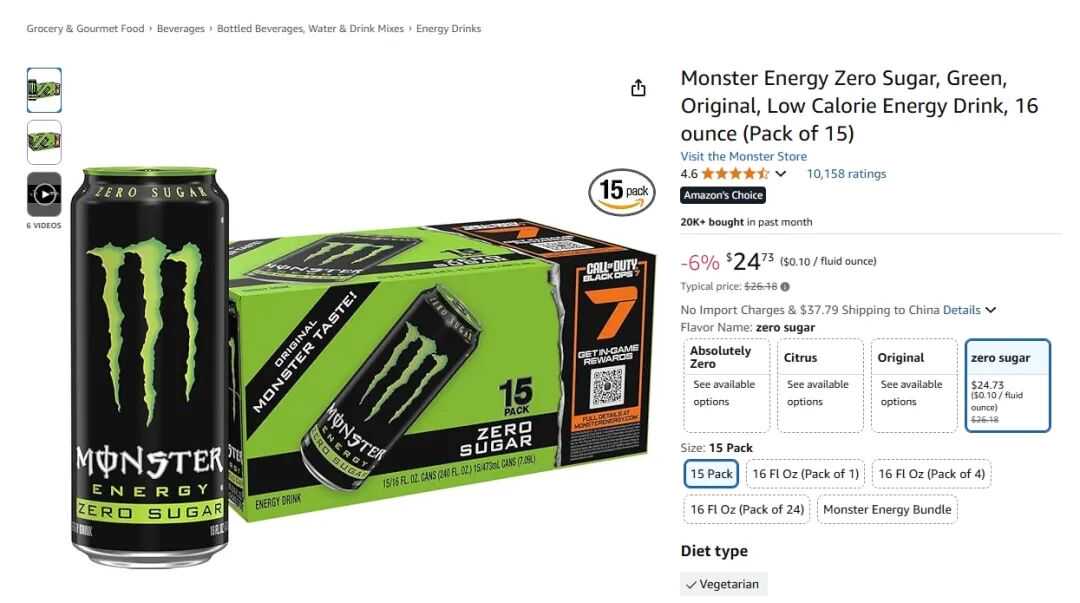The image size is (1080, 603).
Task: Select 16 Fl Oz (Pack of 24) size
Action: tap(747, 509)
